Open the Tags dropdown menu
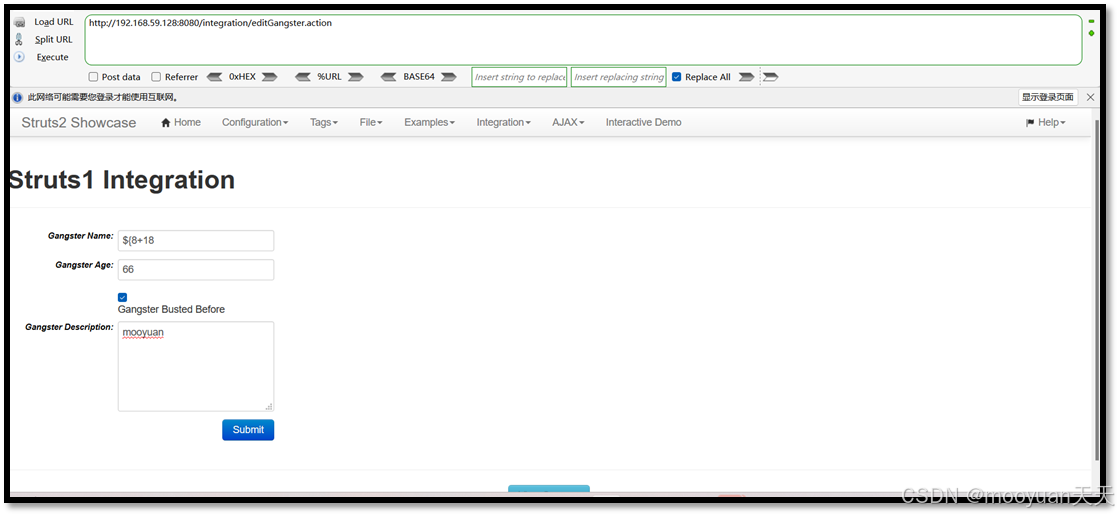This screenshot has height=516, width=1119. 324,123
